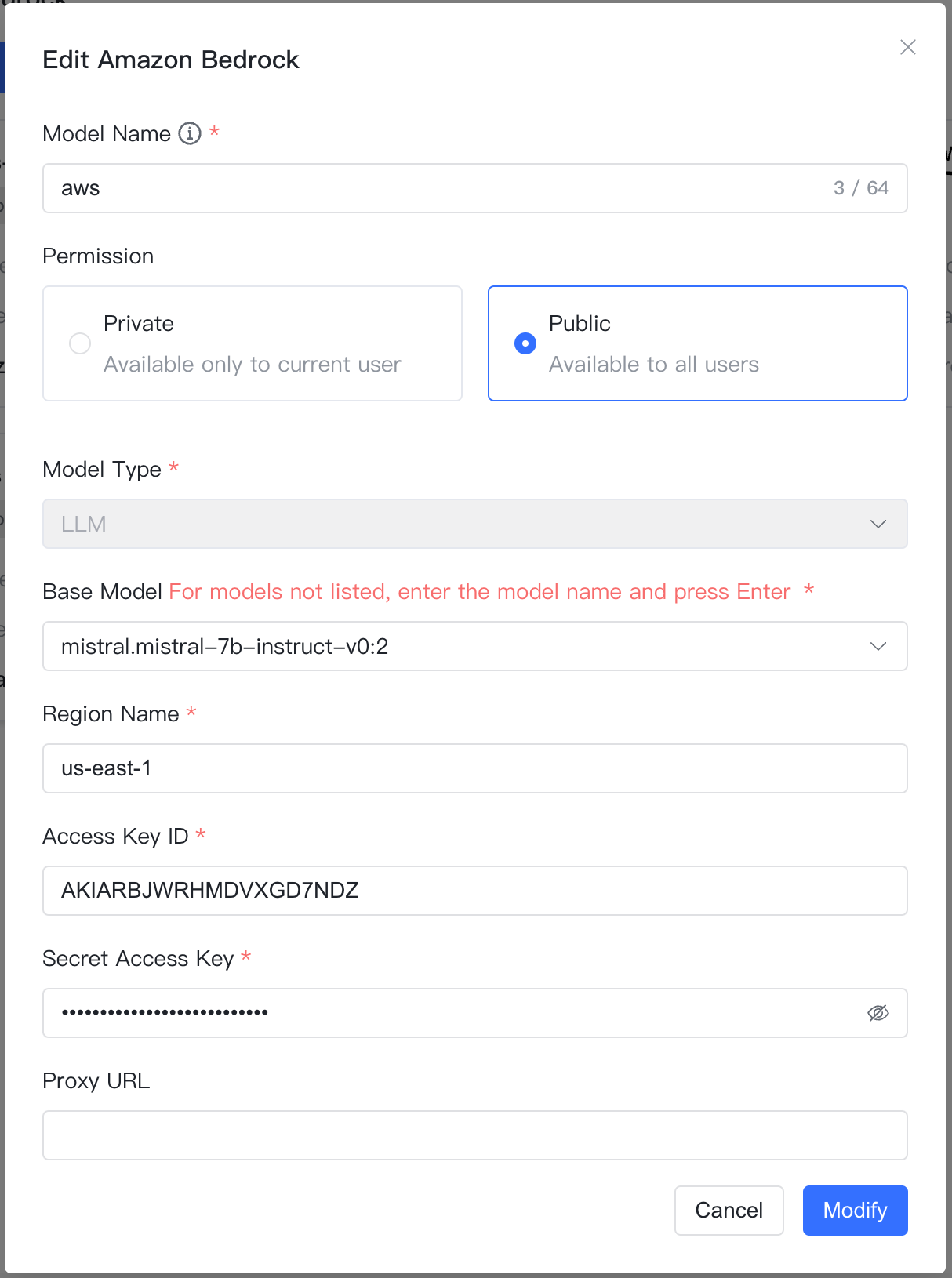Click the blue Modify button
The image size is (952, 1278).
pos(855,1211)
